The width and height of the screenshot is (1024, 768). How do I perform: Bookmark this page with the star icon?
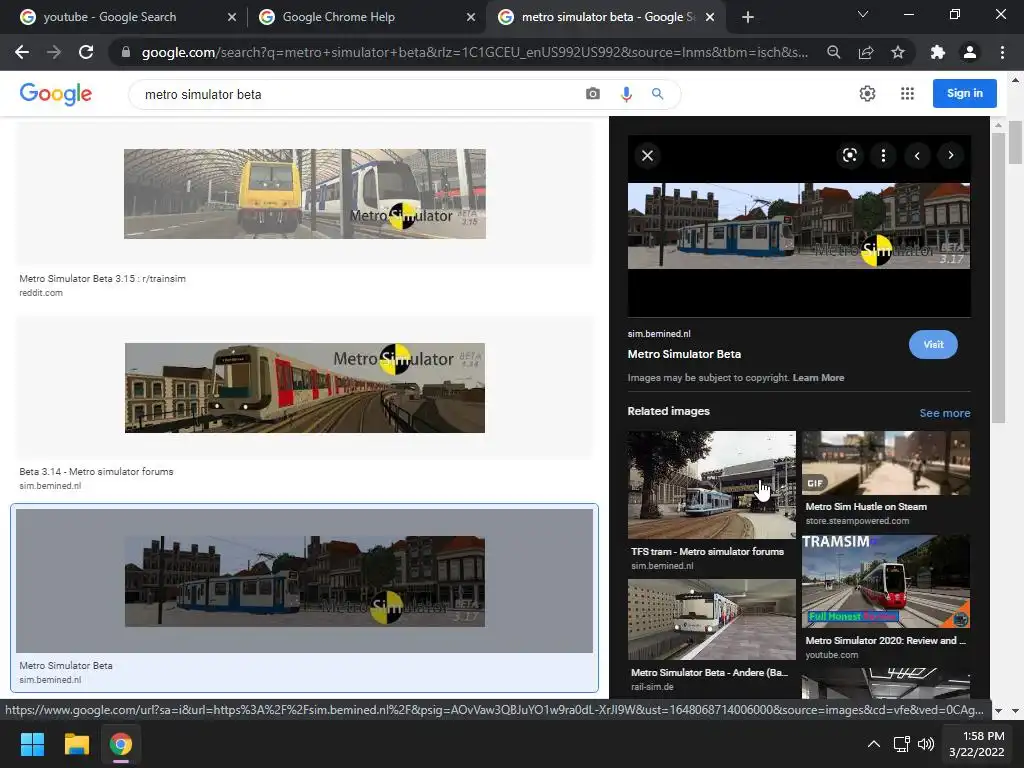(898, 52)
